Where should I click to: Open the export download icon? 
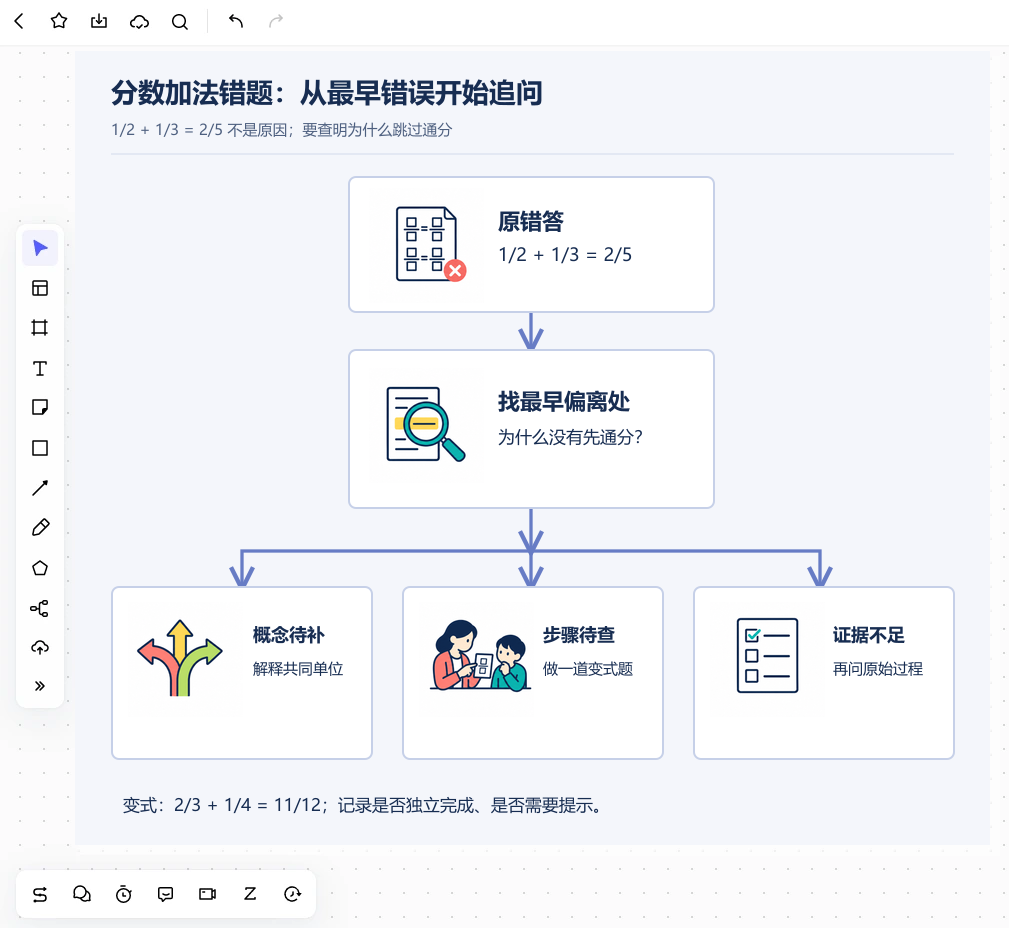[x=98, y=21]
